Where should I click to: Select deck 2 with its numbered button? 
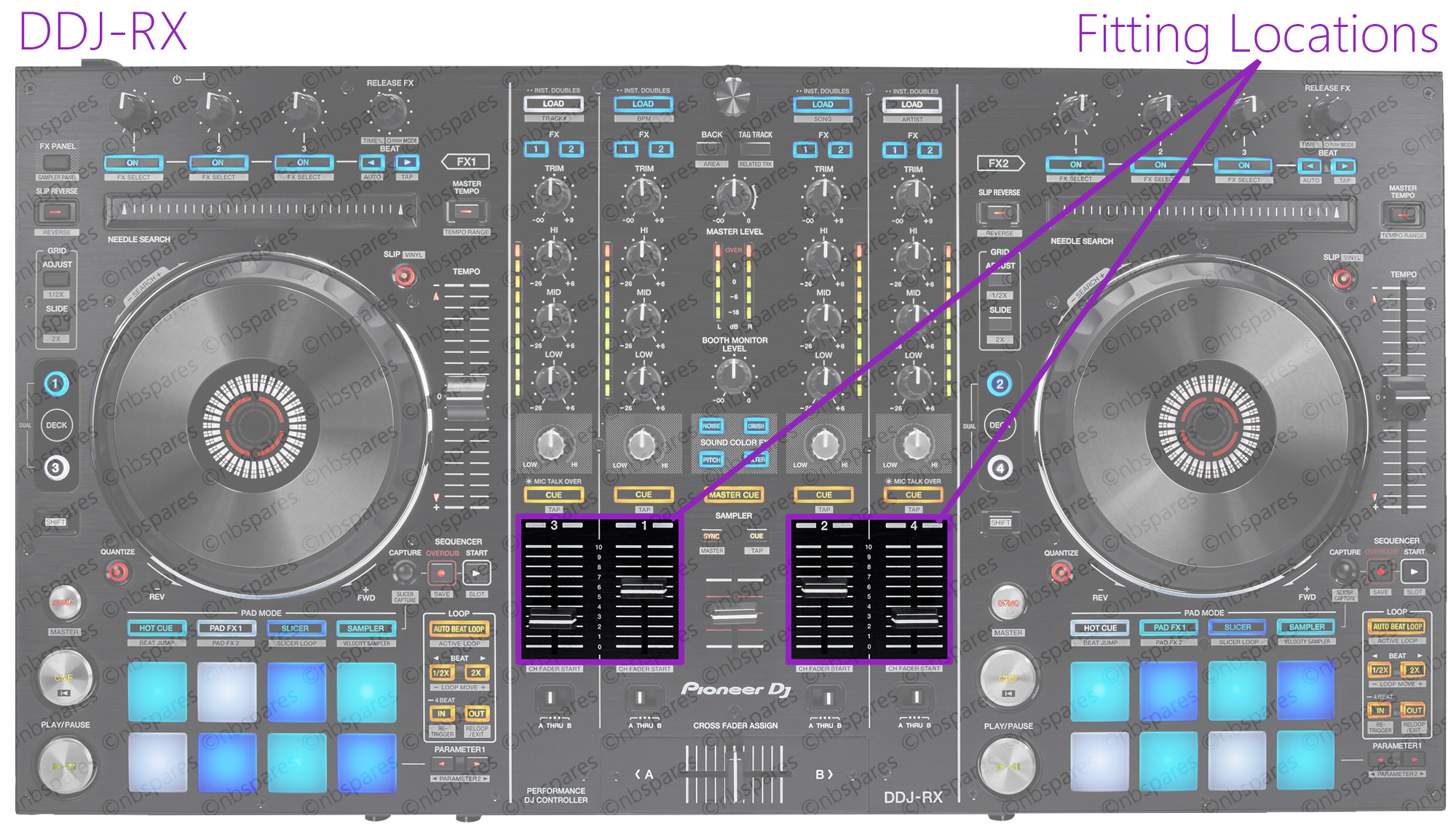(x=1000, y=384)
